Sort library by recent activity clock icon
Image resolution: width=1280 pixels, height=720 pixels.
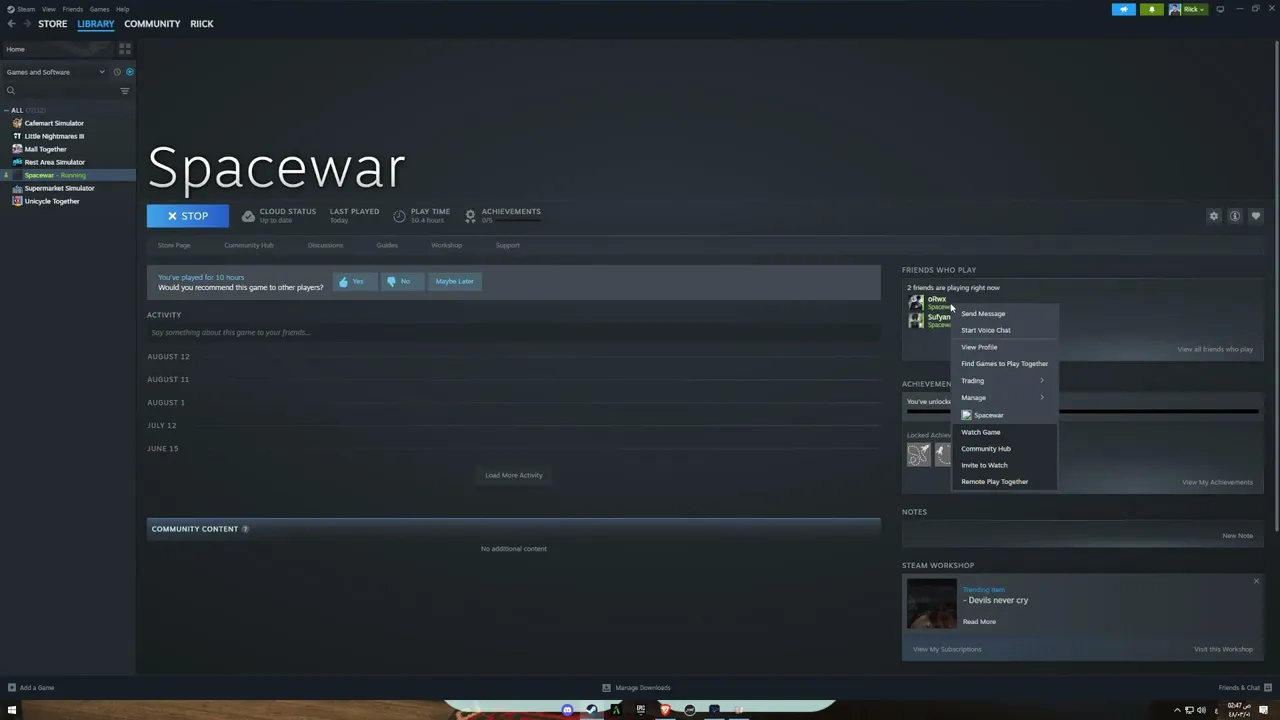tap(117, 72)
